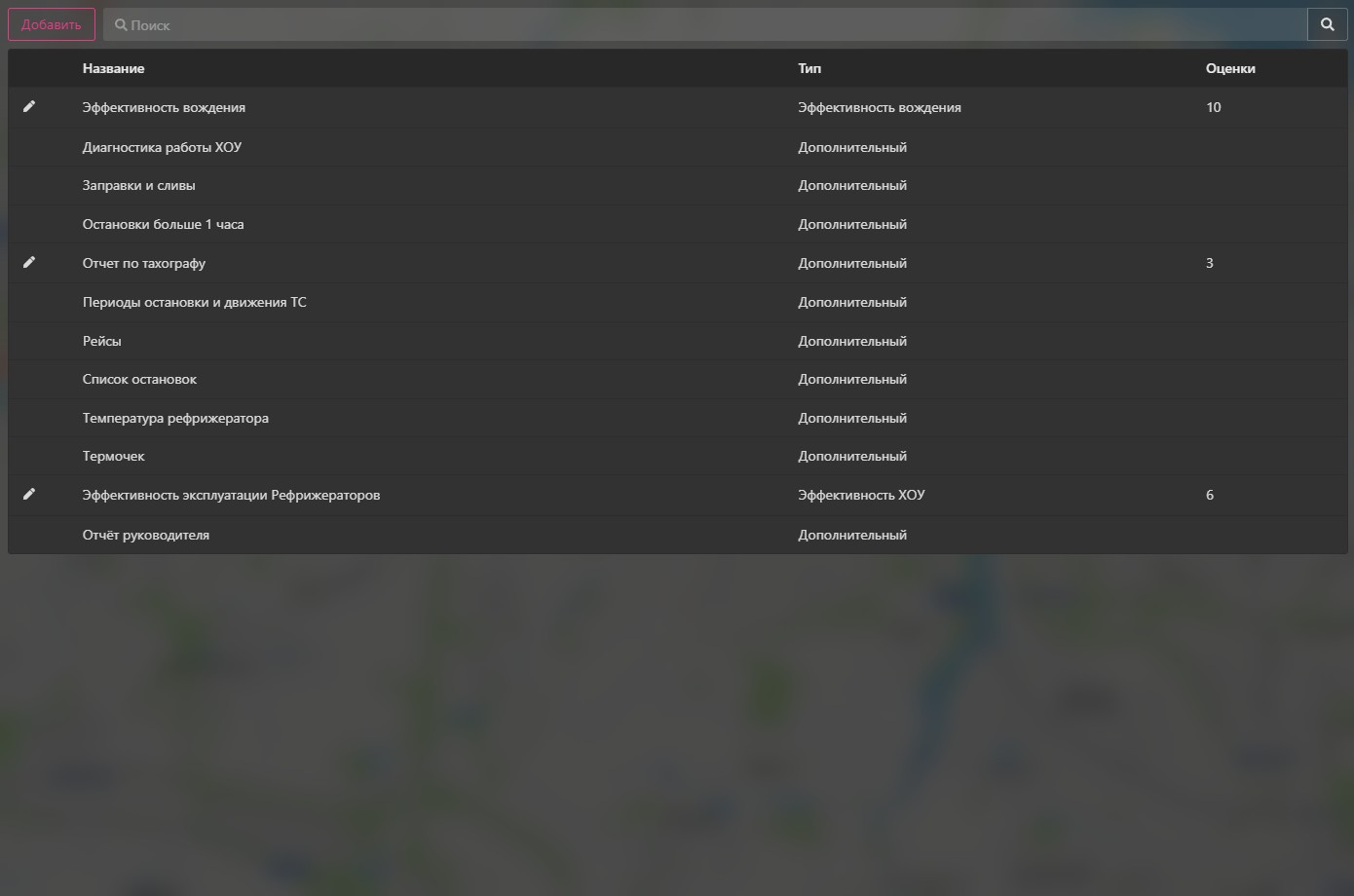Image resolution: width=1354 pixels, height=896 pixels.
Task: Sort the table by Название column
Action: click(x=113, y=68)
